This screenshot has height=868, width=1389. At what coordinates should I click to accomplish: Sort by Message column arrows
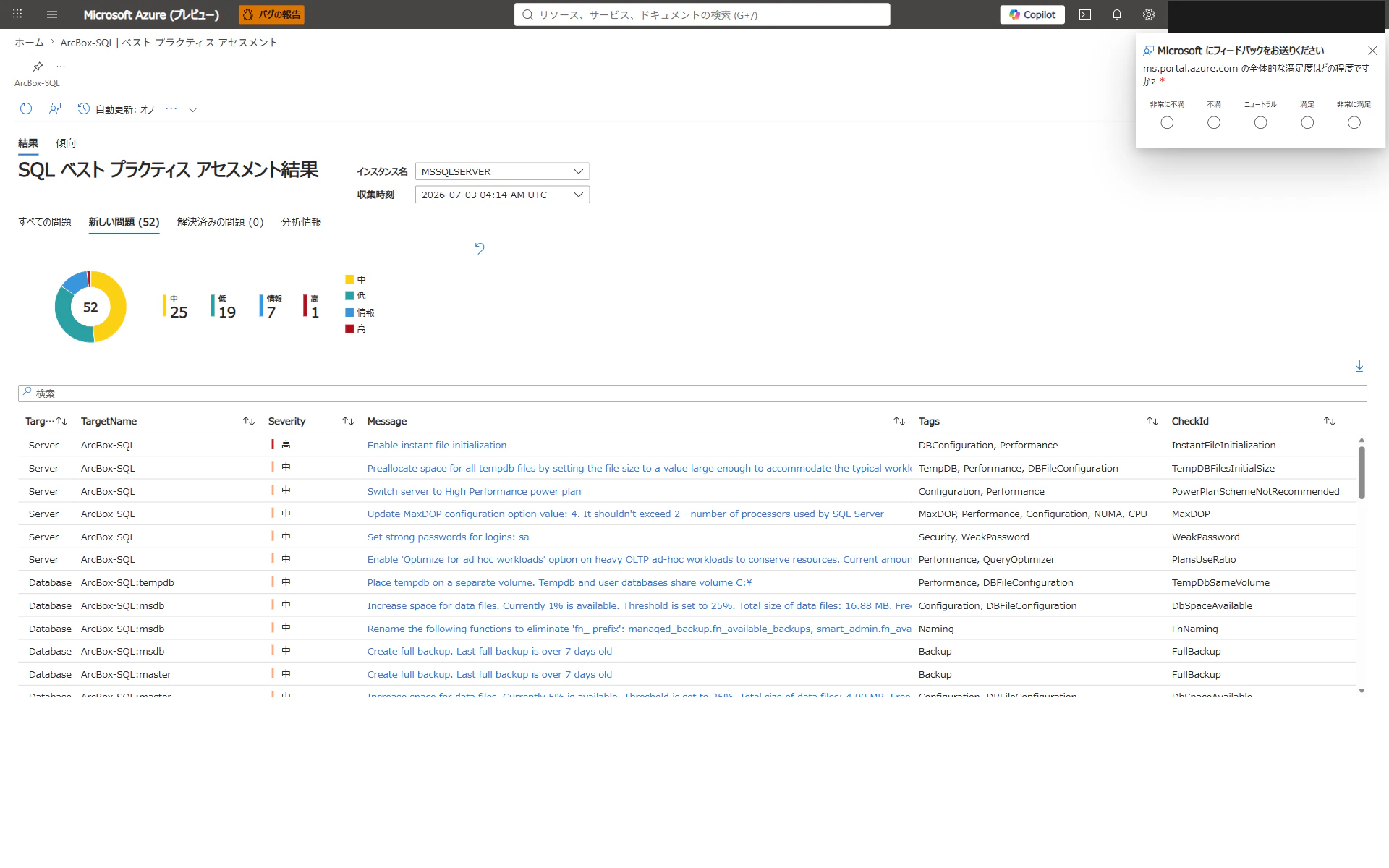pos(899,421)
